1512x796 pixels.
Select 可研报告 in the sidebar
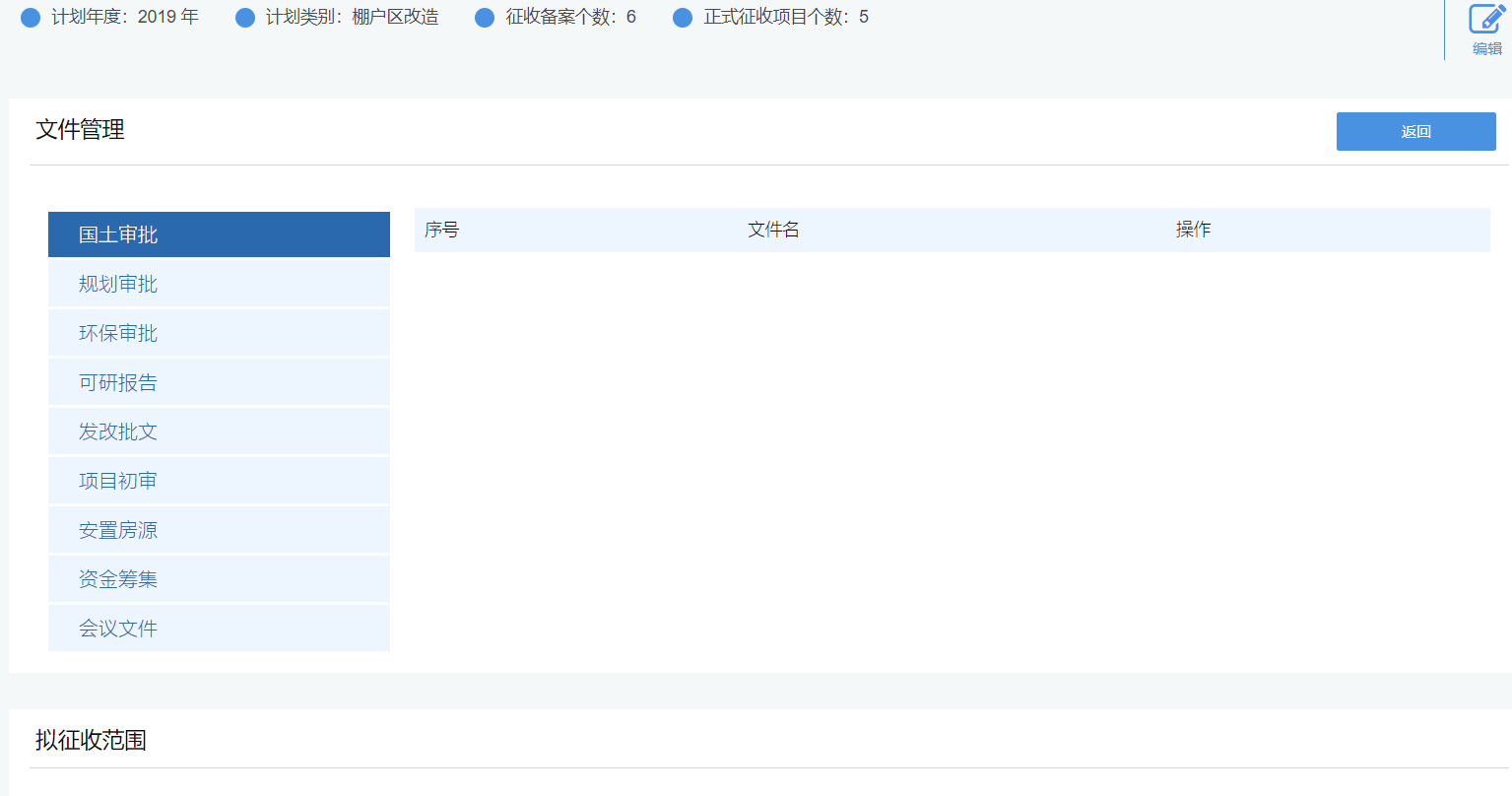pyautogui.click(x=219, y=382)
